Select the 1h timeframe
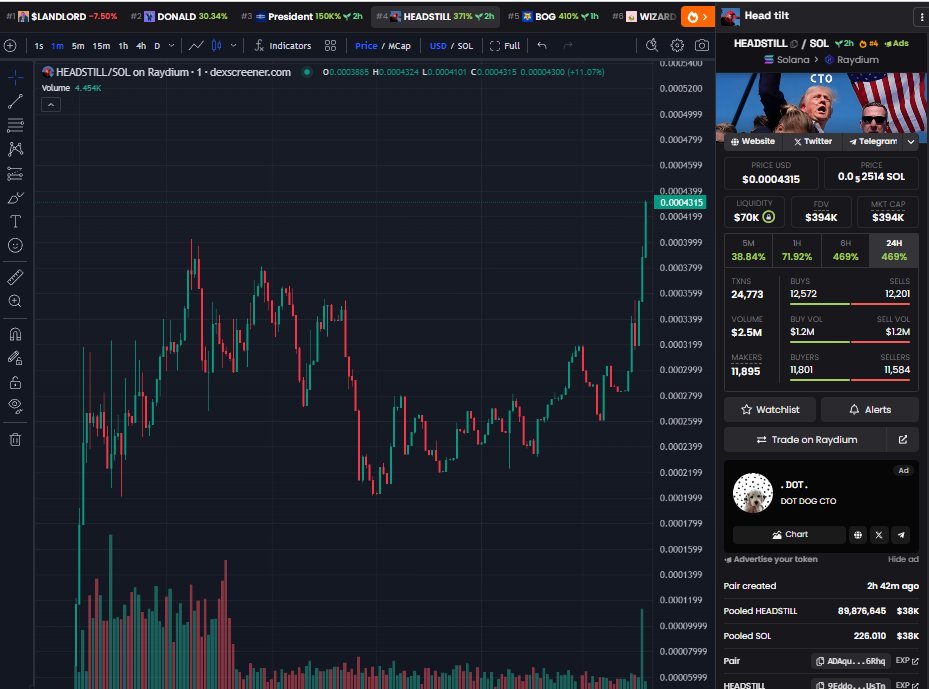This screenshot has height=689, width=929. click(123, 46)
